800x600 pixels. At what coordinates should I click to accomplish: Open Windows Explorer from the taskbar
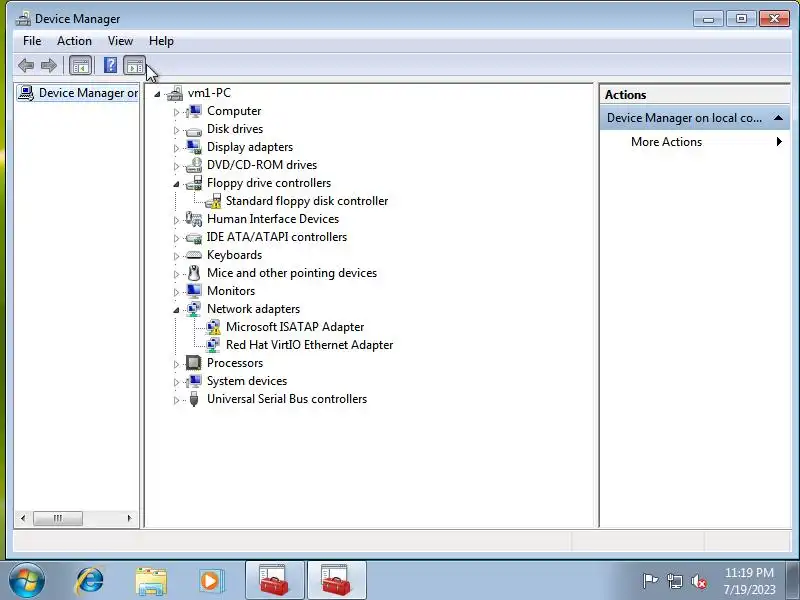[x=151, y=581]
